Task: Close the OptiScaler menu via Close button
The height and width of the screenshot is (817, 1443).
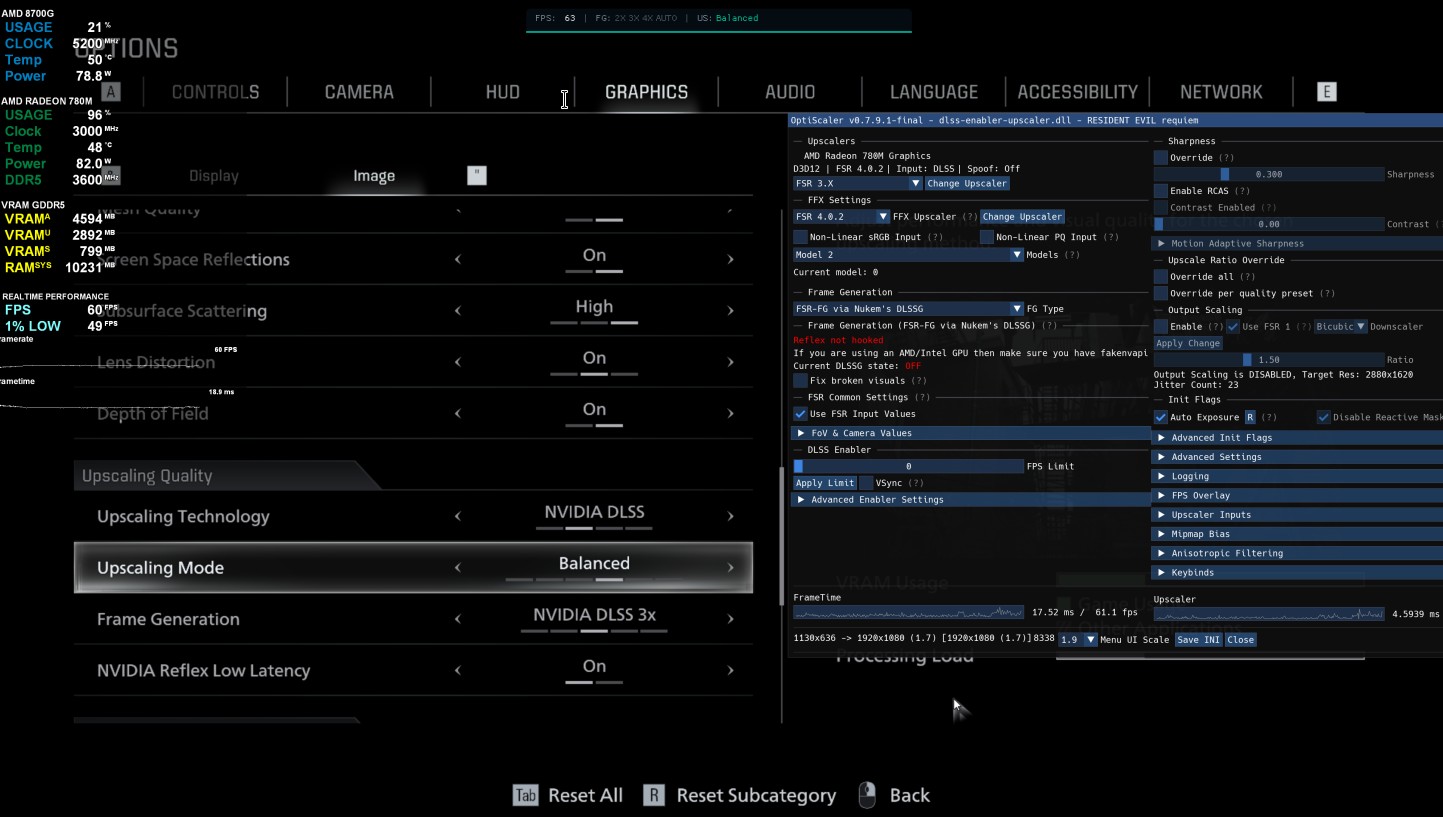Action: tap(1240, 640)
